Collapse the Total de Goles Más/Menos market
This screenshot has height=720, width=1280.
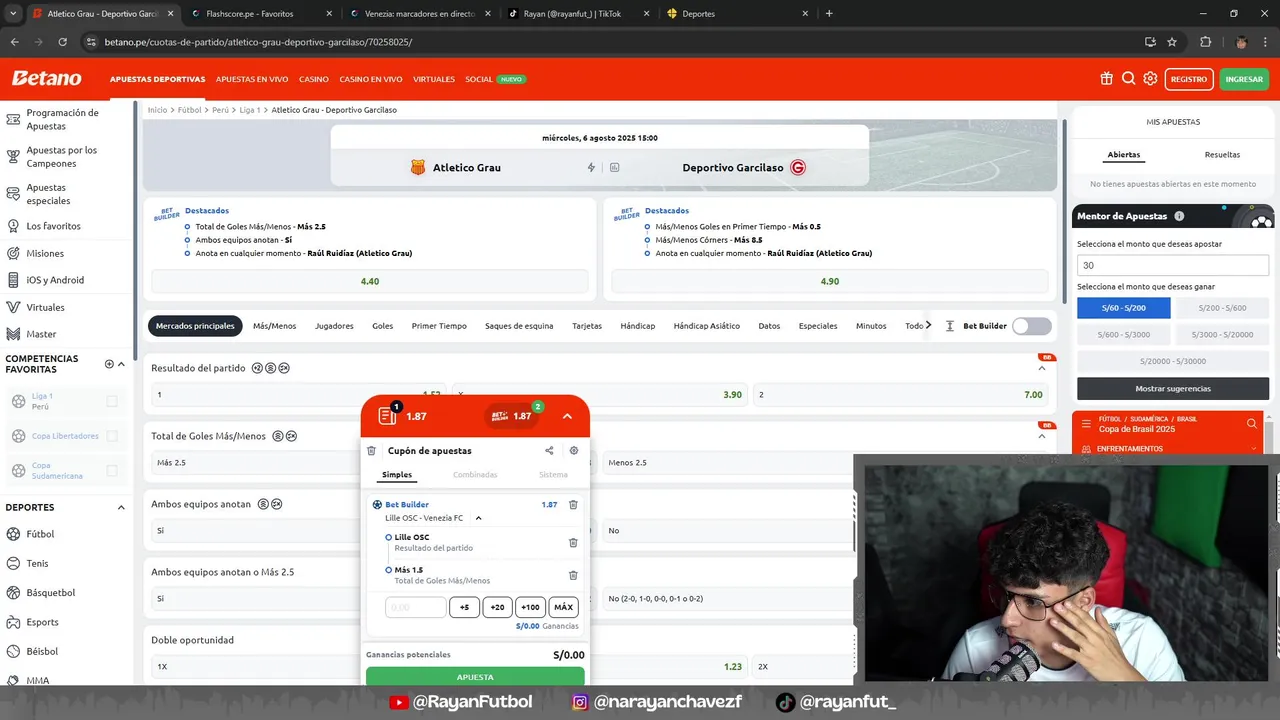(x=1041, y=437)
